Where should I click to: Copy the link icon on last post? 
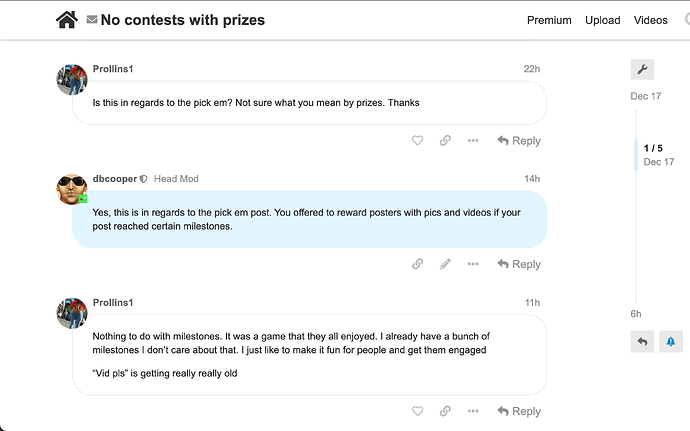point(445,411)
